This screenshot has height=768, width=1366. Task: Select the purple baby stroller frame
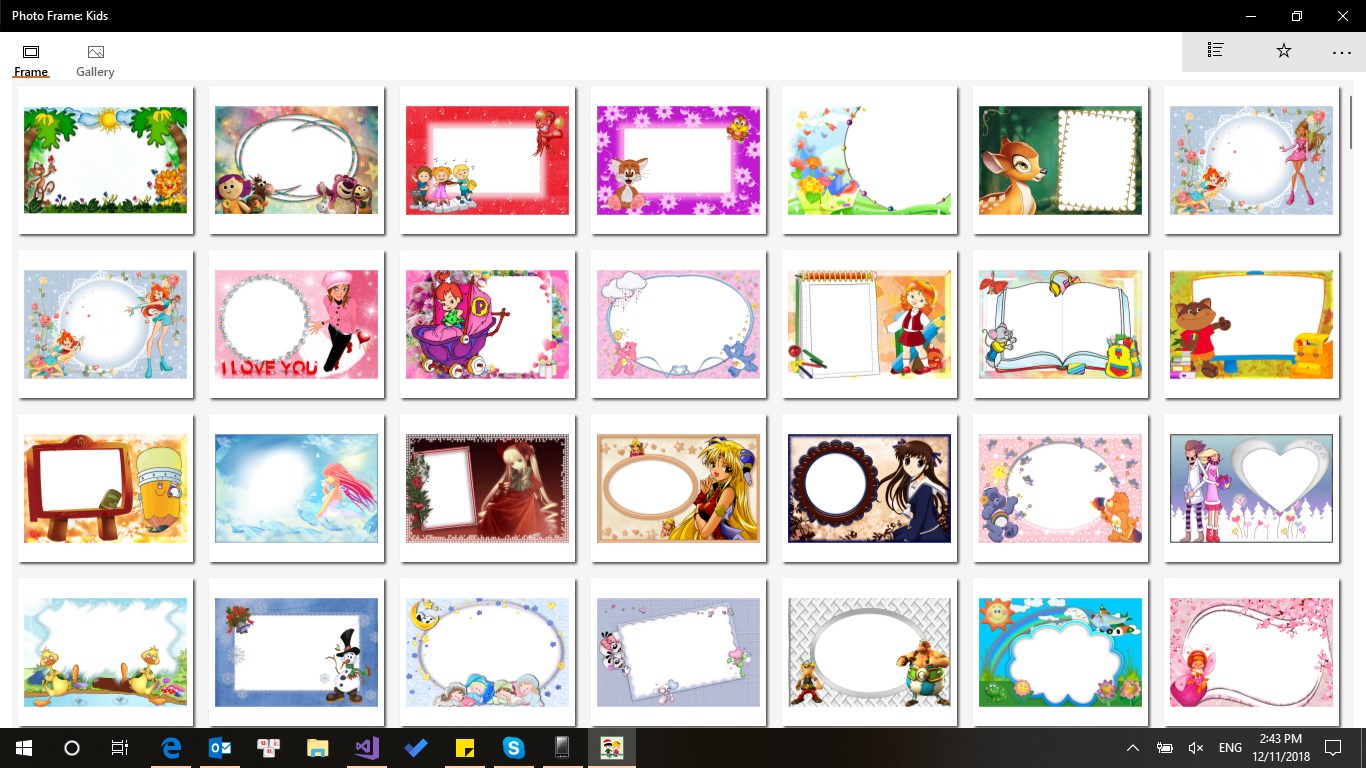[488, 324]
